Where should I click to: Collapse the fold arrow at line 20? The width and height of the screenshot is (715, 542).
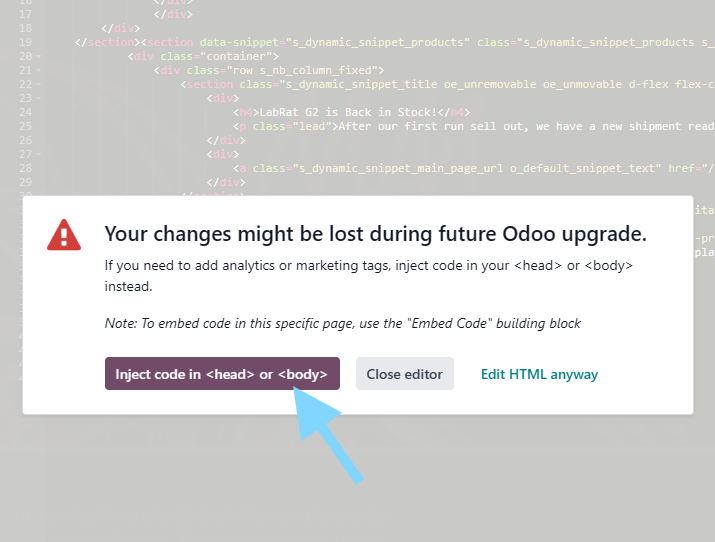coord(39,57)
